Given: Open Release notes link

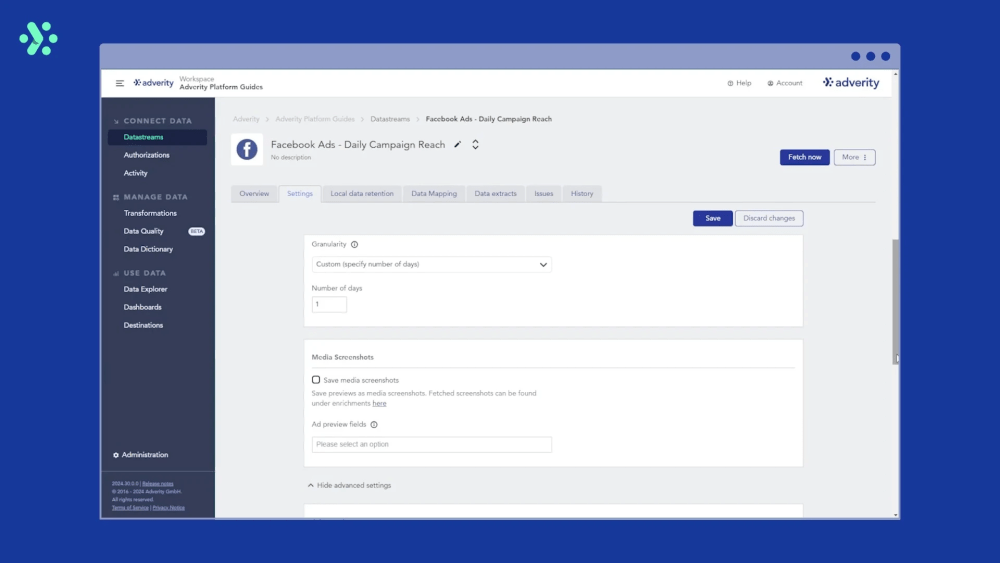Looking at the screenshot, I should click(x=158, y=484).
